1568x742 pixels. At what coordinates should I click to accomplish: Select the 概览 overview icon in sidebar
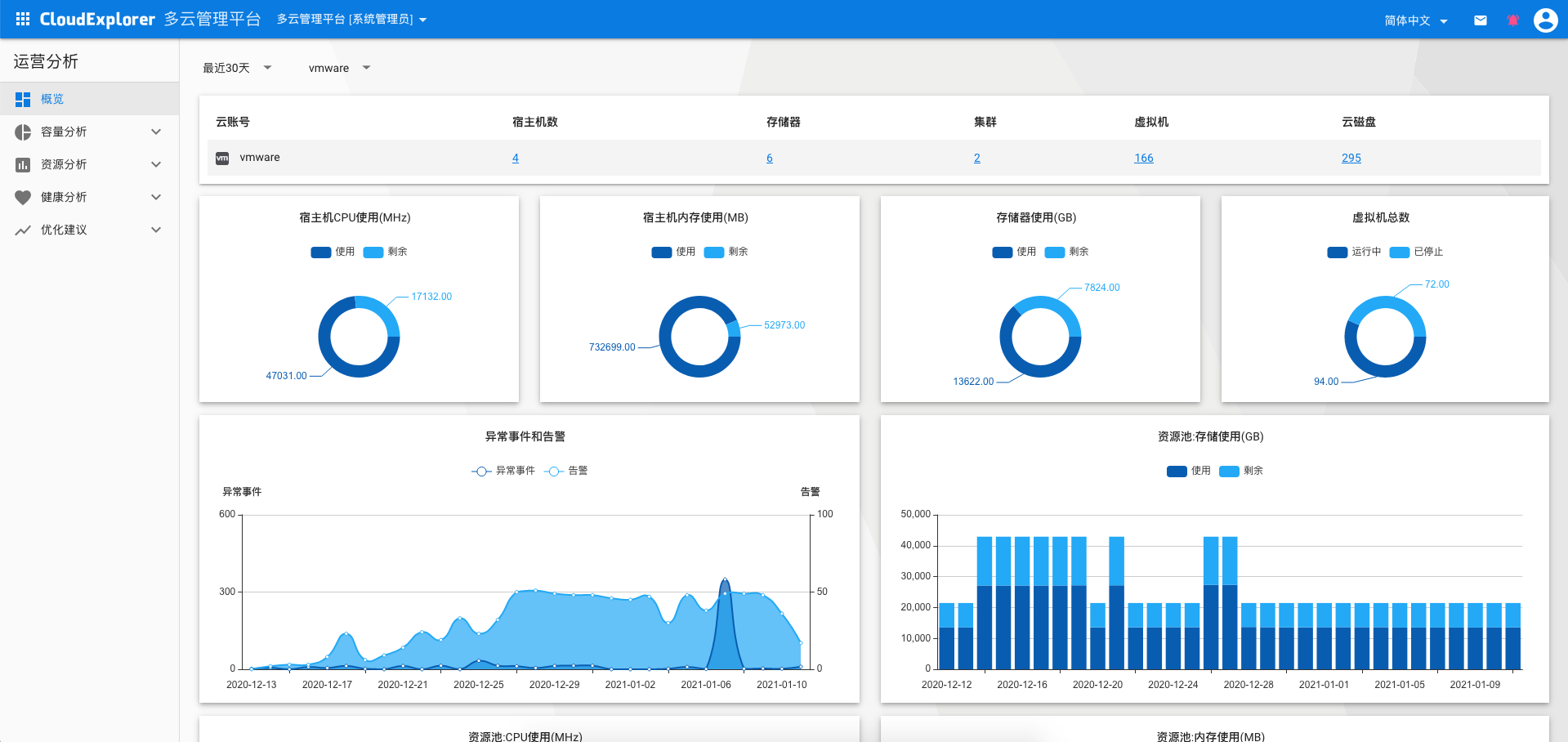pyautogui.click(x=22, y=99)
